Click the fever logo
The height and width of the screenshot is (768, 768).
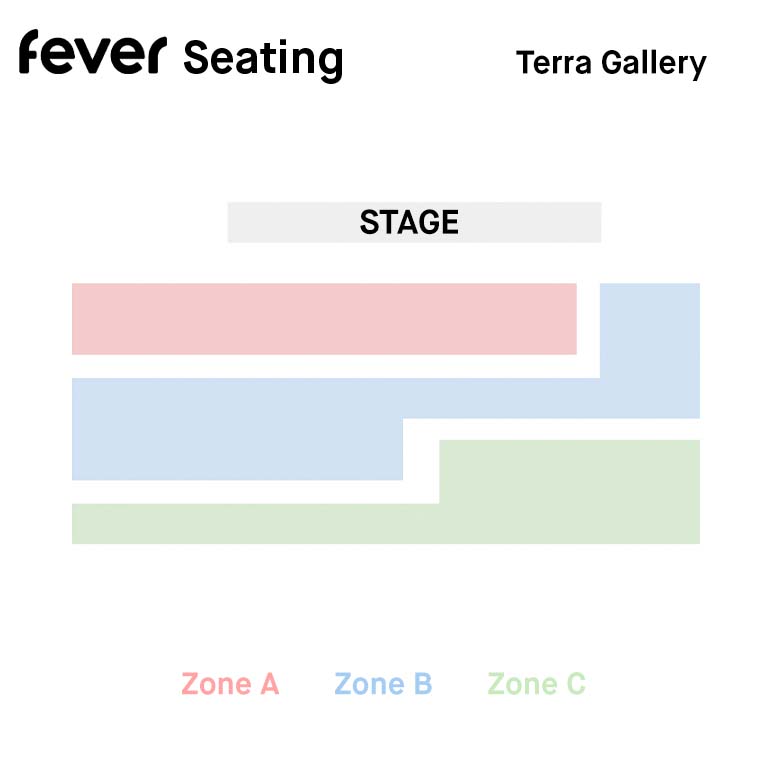click(x=93, y=52)
